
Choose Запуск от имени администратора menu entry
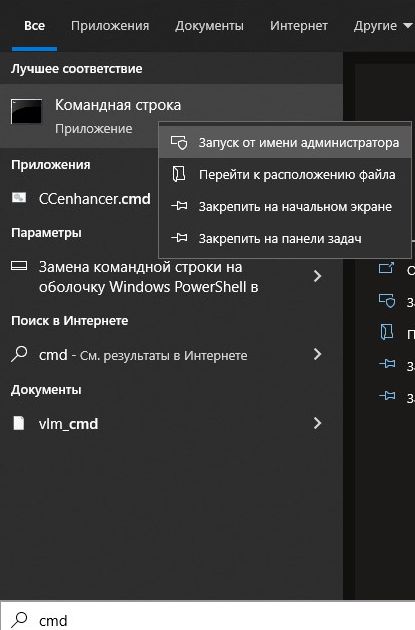pos(285,142)
